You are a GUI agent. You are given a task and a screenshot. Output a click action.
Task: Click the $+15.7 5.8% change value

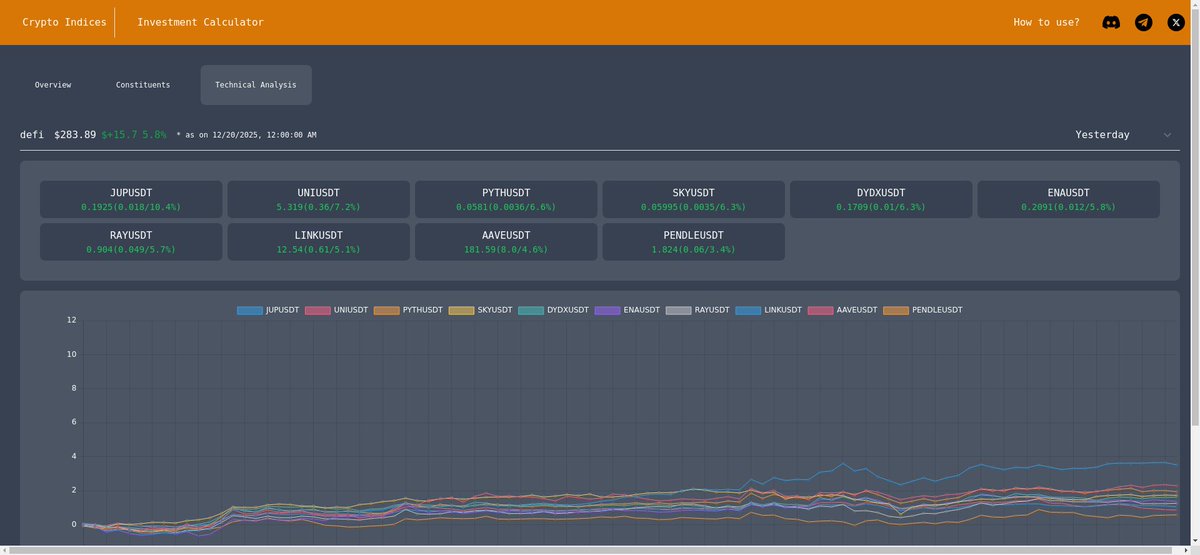(134, 135)
